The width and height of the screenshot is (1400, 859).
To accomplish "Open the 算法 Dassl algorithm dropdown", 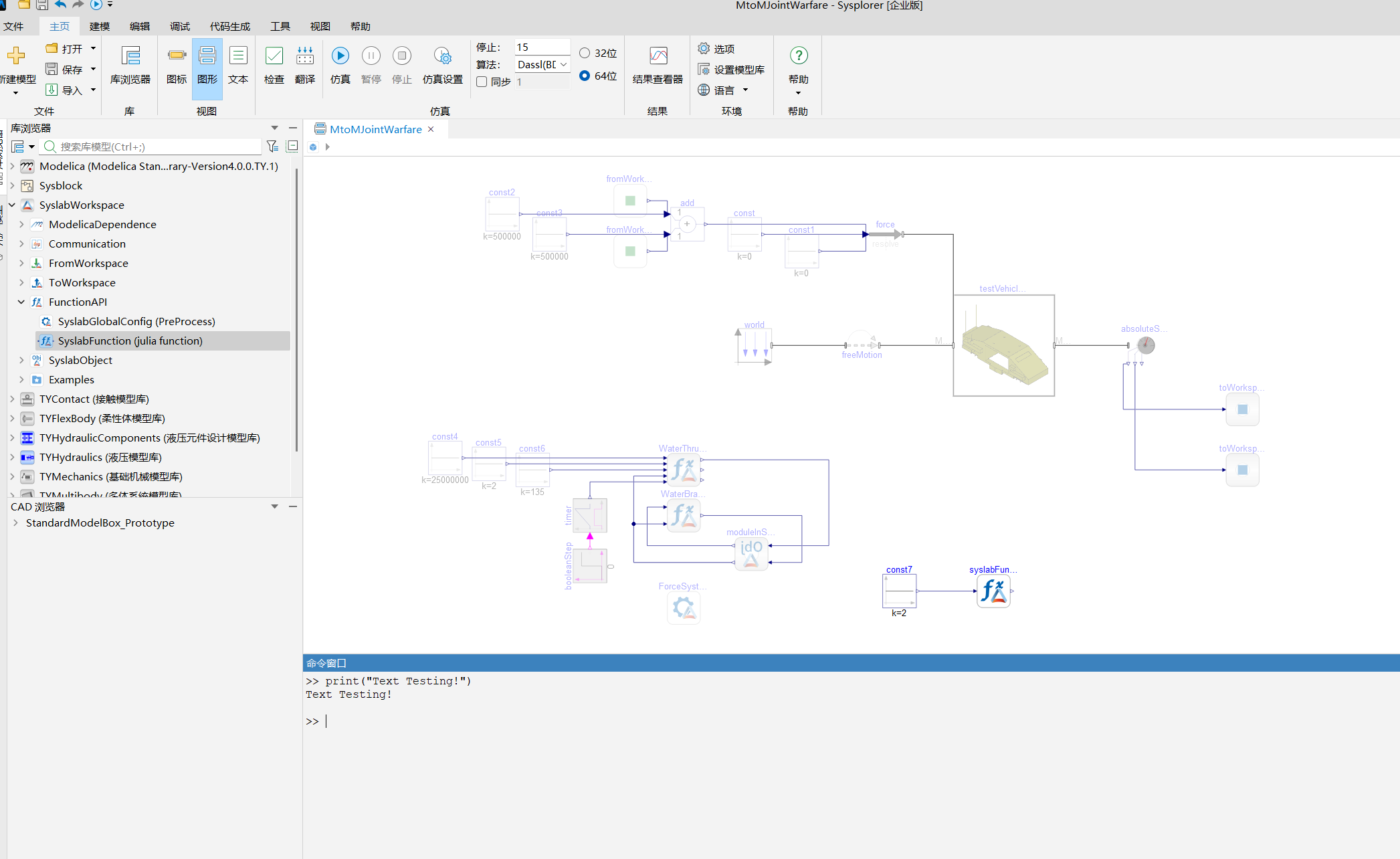I will pos(542,65).
